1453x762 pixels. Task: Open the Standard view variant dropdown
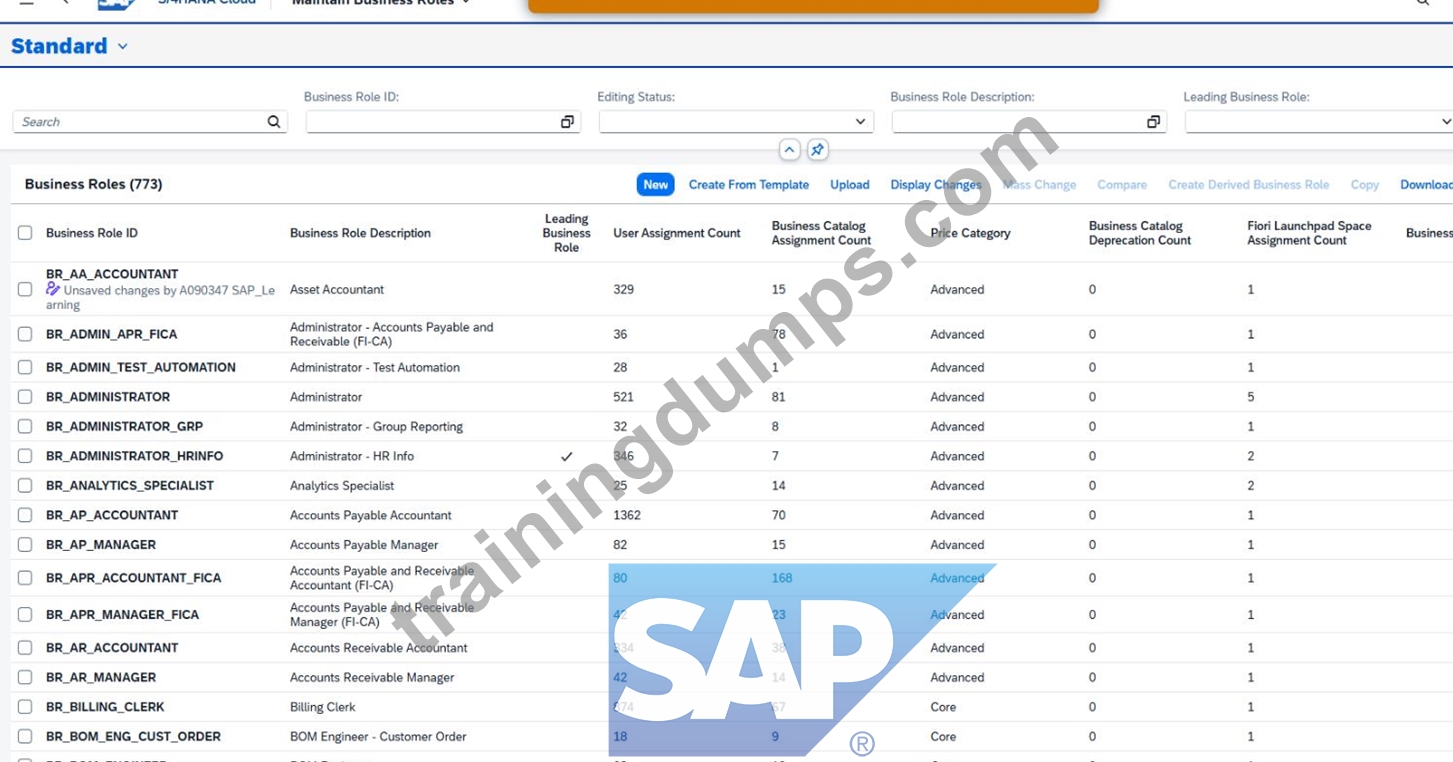click(x=123, y=46)
